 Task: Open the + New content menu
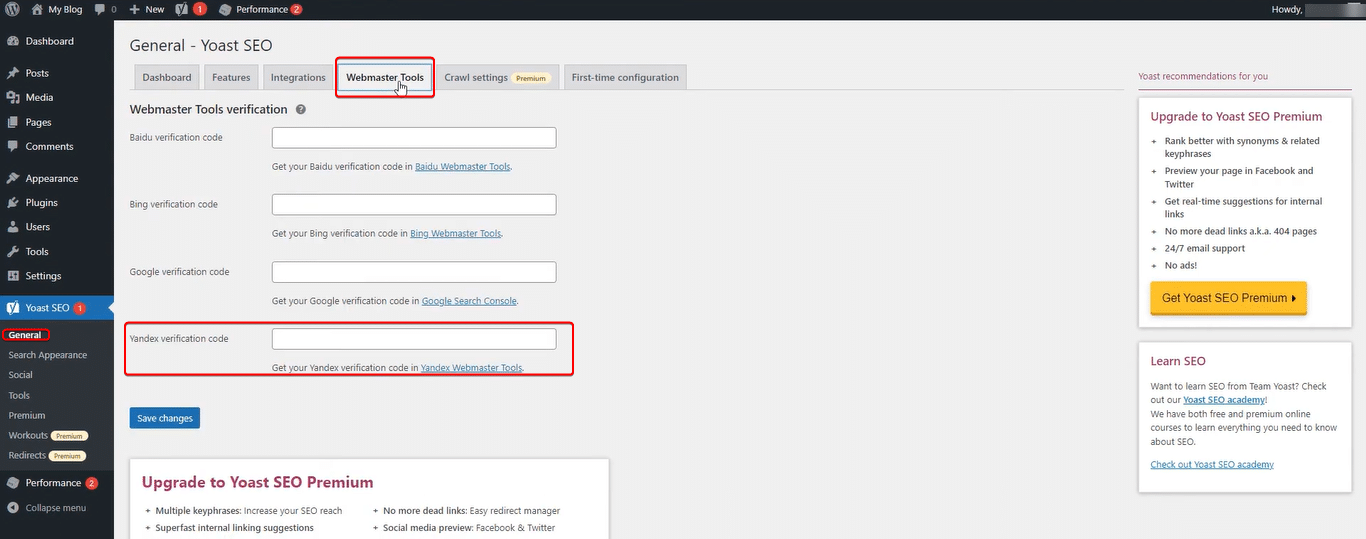146,9
